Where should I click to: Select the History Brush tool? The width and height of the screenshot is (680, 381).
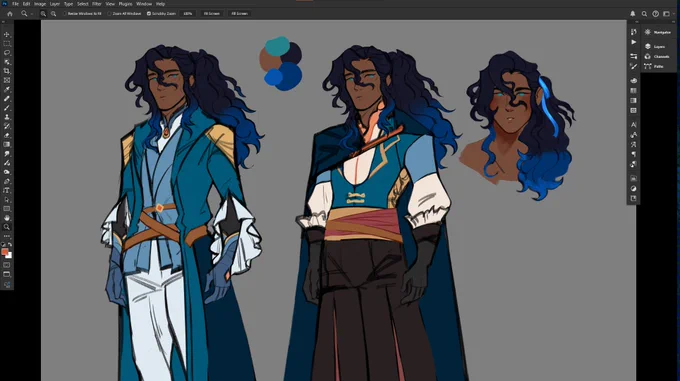7,126
